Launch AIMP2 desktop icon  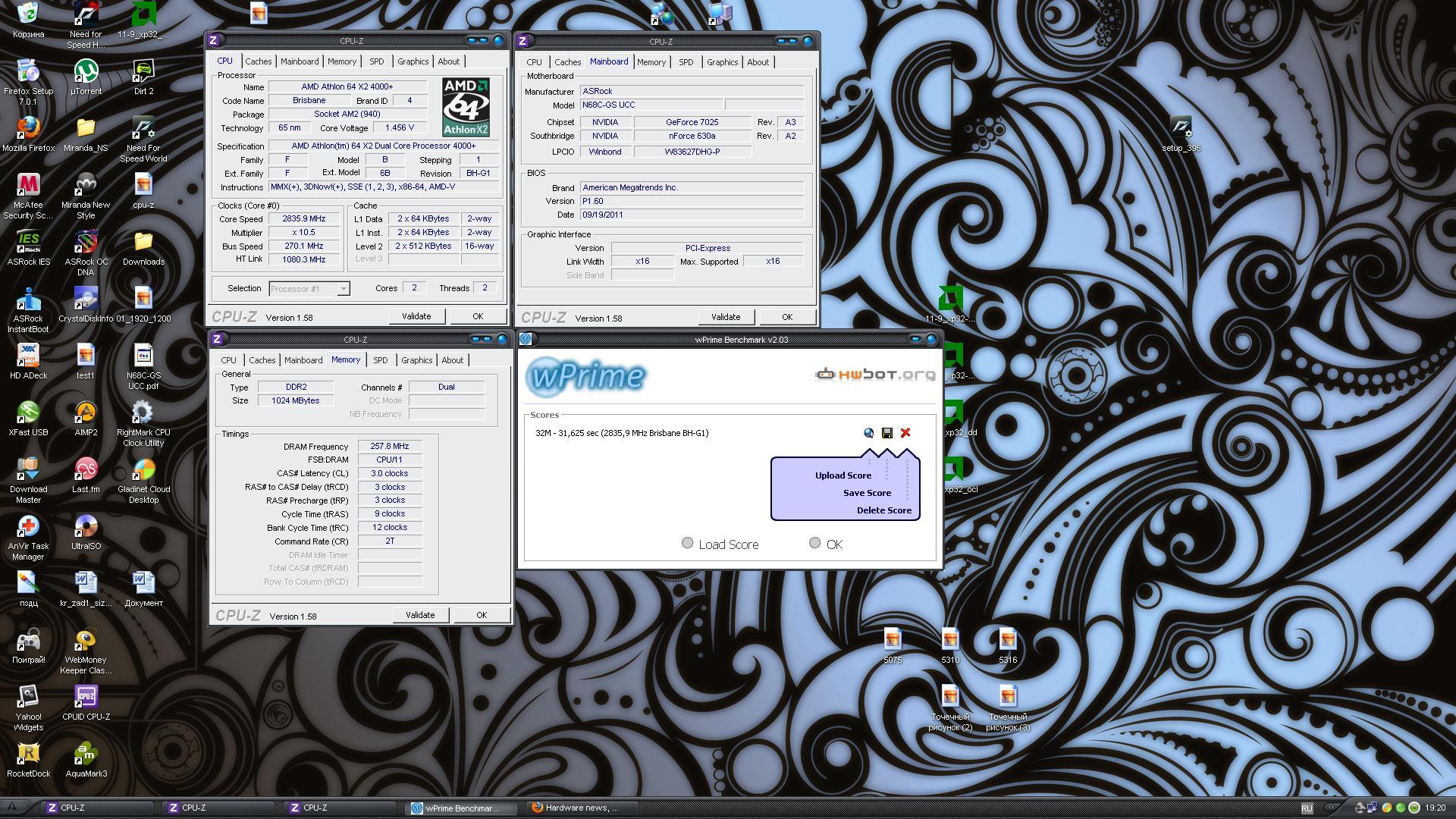coord(86,419)
